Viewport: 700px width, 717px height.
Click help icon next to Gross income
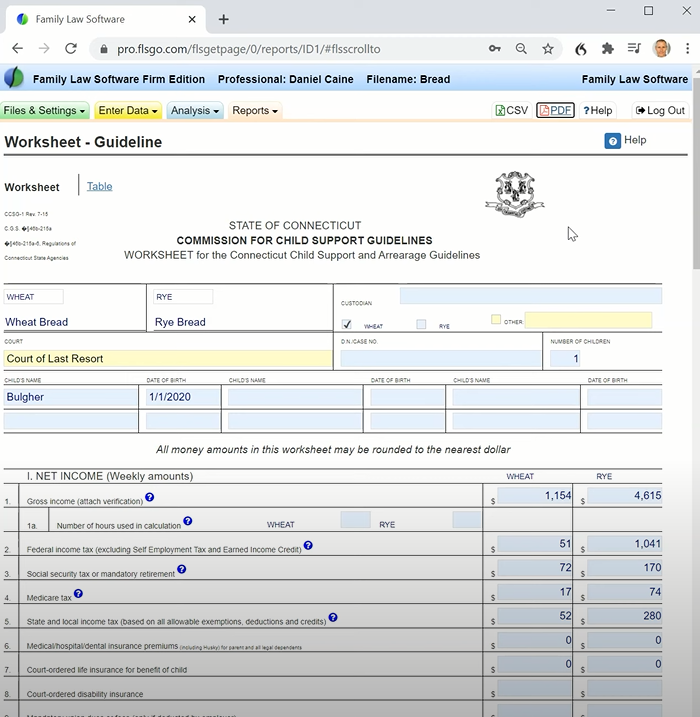pos(150,497)
